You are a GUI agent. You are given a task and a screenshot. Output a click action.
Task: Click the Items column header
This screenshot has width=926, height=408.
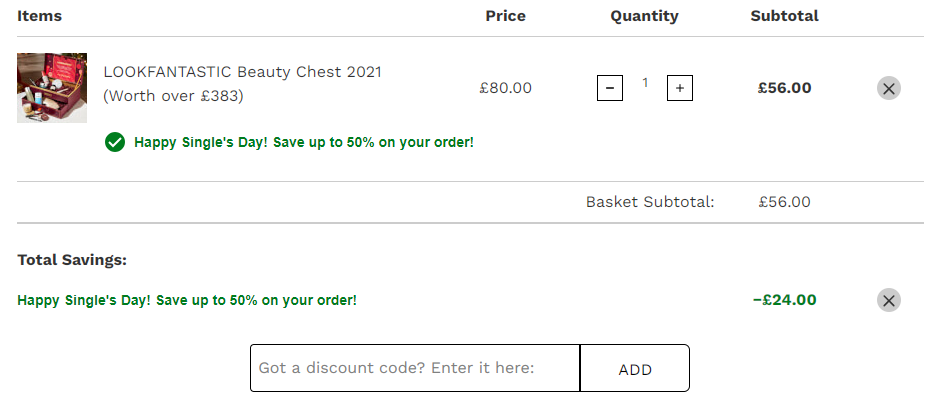(x=39, y=16)
